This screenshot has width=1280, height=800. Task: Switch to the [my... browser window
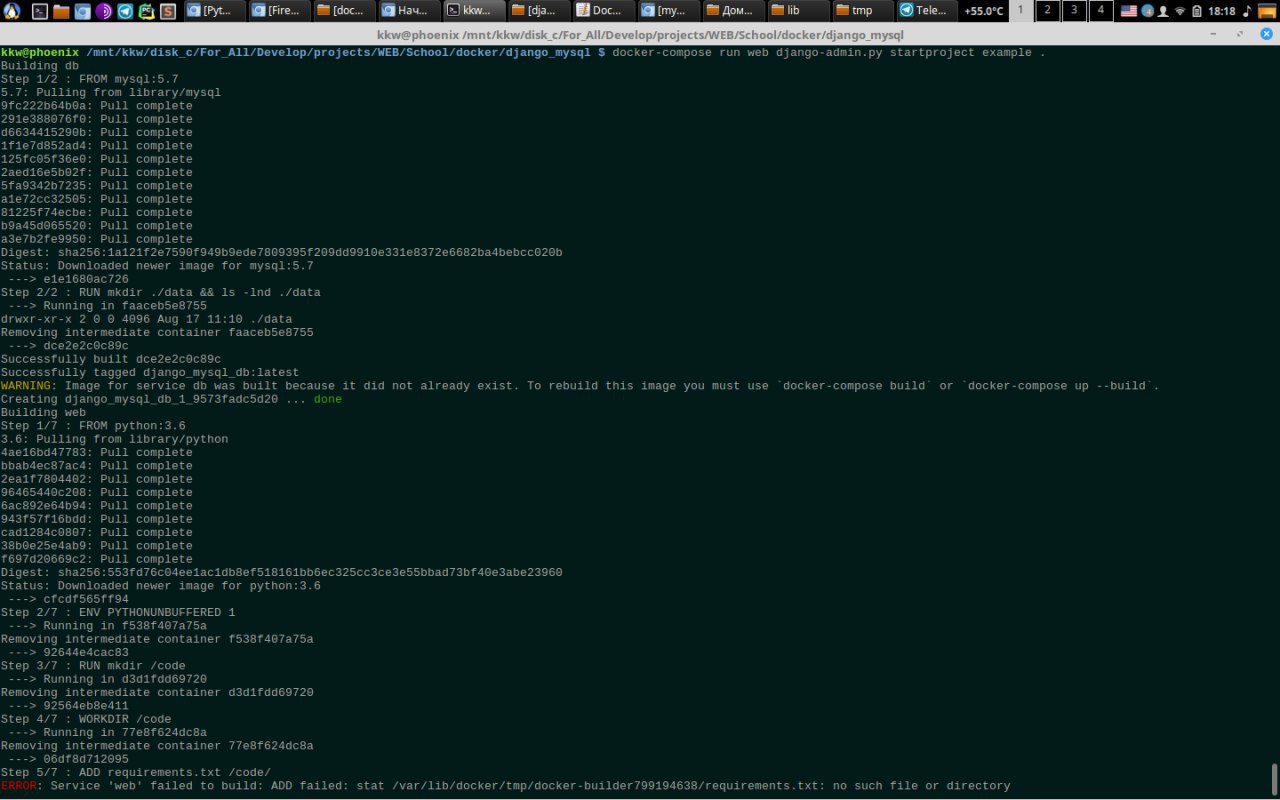[670, 11]
